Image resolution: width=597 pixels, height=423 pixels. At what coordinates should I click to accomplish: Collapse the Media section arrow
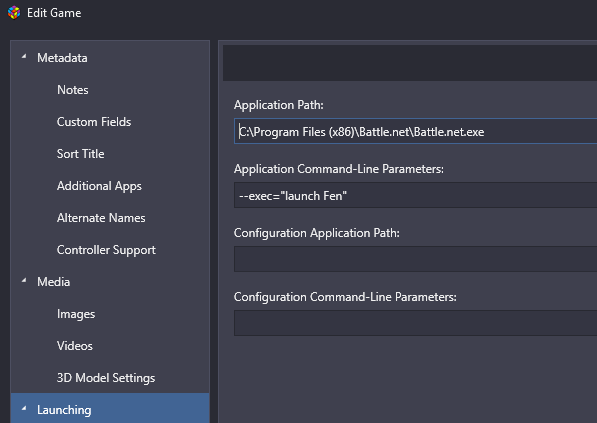(24, 281)
